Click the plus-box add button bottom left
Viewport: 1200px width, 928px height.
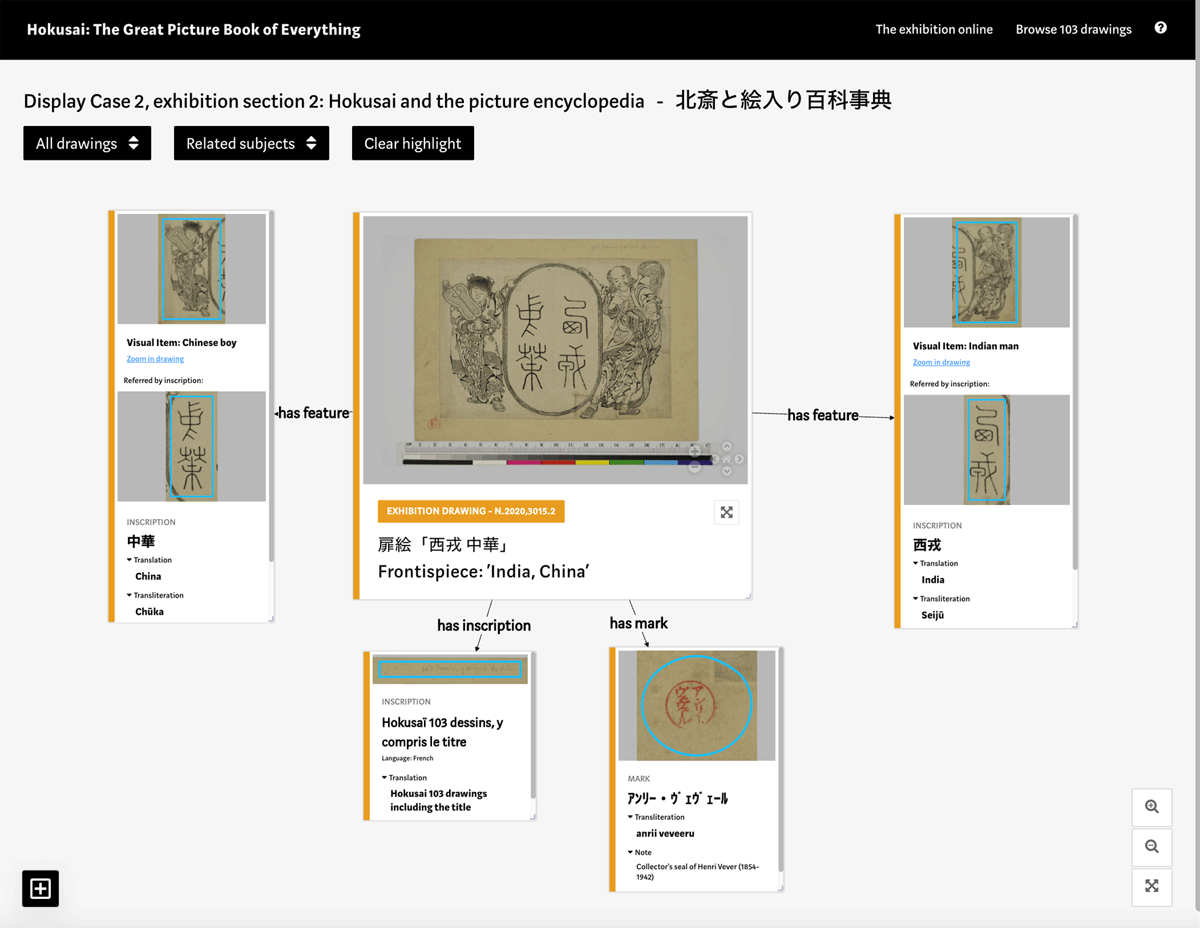coord(41,888)
